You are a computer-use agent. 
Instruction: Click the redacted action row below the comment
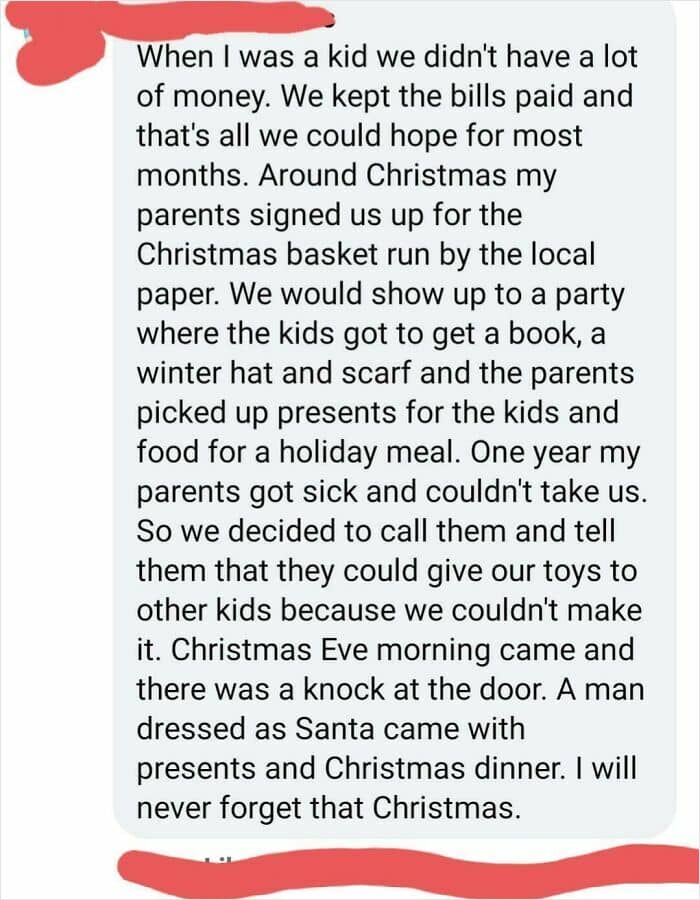pos(400,866)
